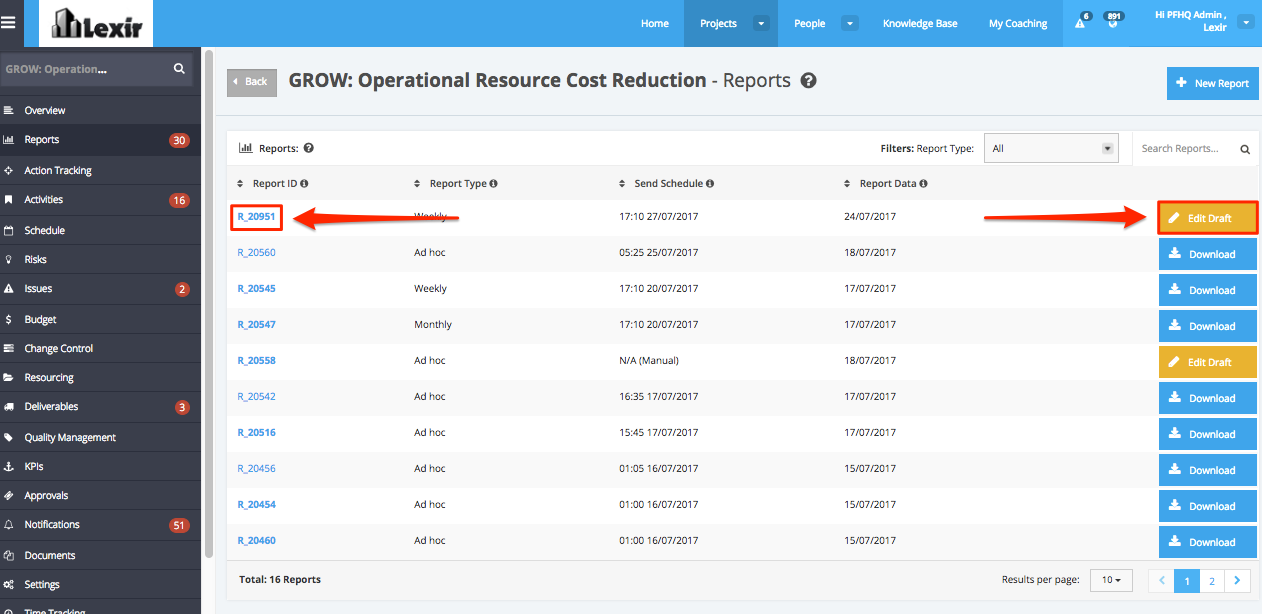Viewport: 1262px width, 614px height.
Task: Click the Lexir logo
Action: click(95, 23)
